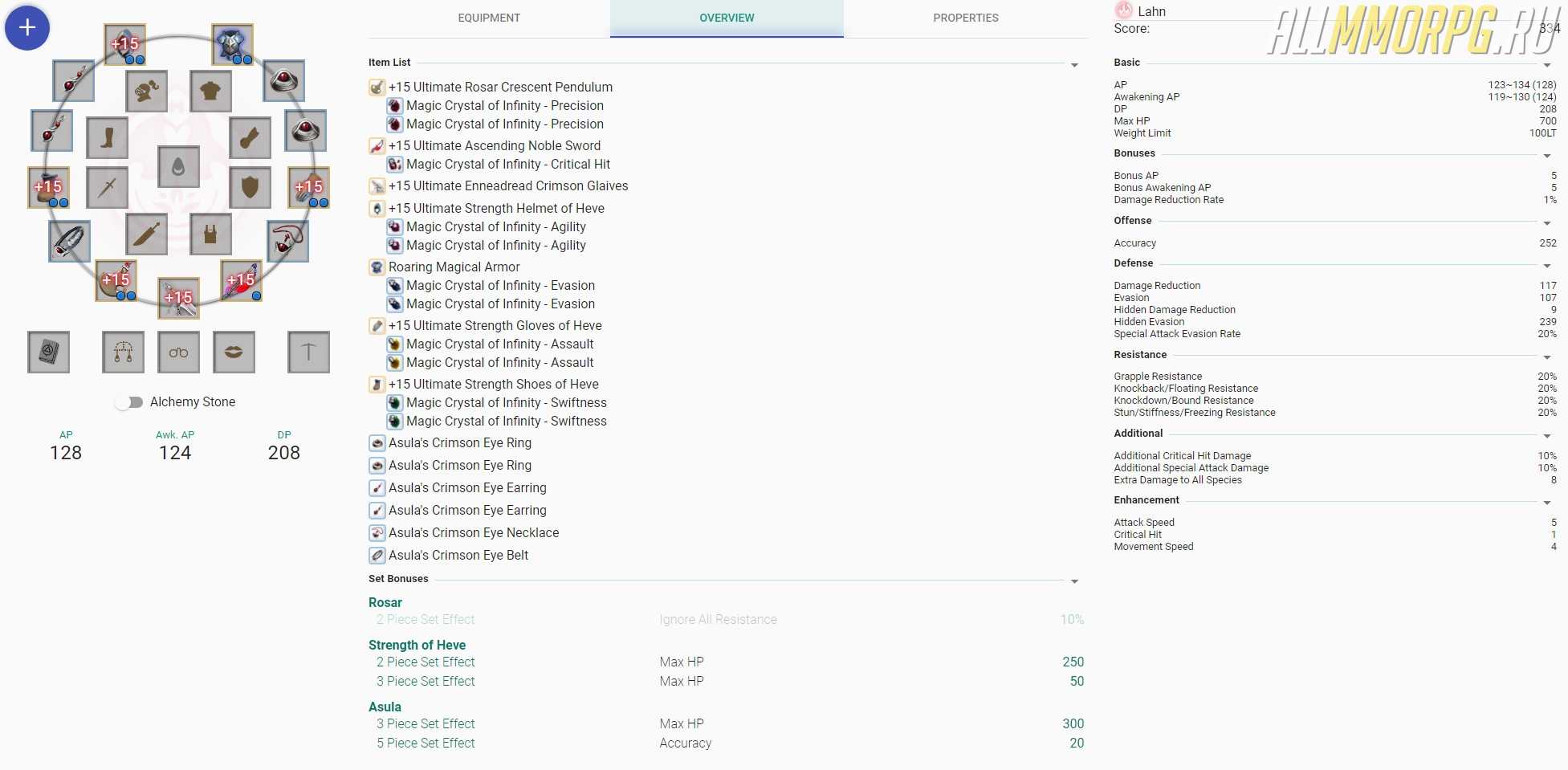
Task: Click +15 Ultimate Enneadread Crimson Glaives item
Action: [x=508, y=185]
